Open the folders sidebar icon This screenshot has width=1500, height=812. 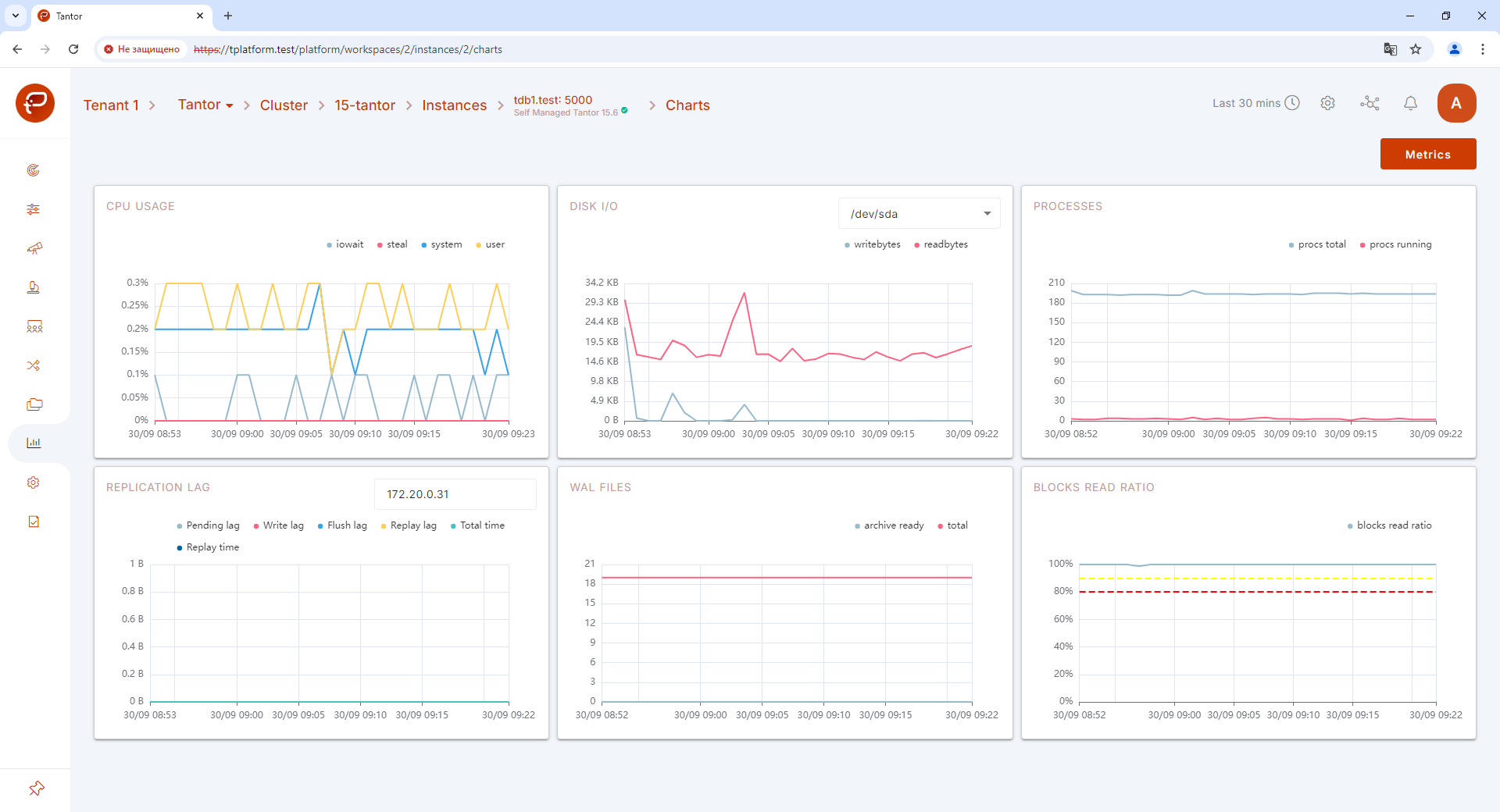(x=34, y=404)
